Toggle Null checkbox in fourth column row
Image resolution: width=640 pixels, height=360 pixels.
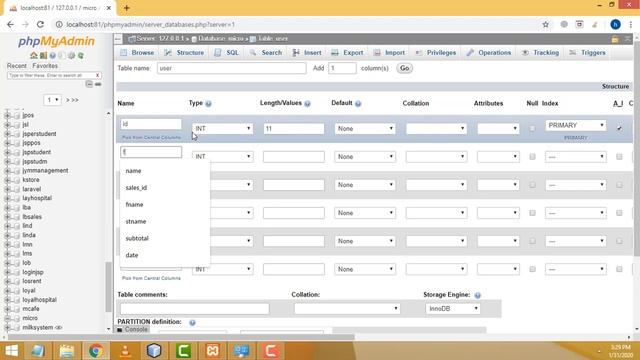tap(532, 213)
